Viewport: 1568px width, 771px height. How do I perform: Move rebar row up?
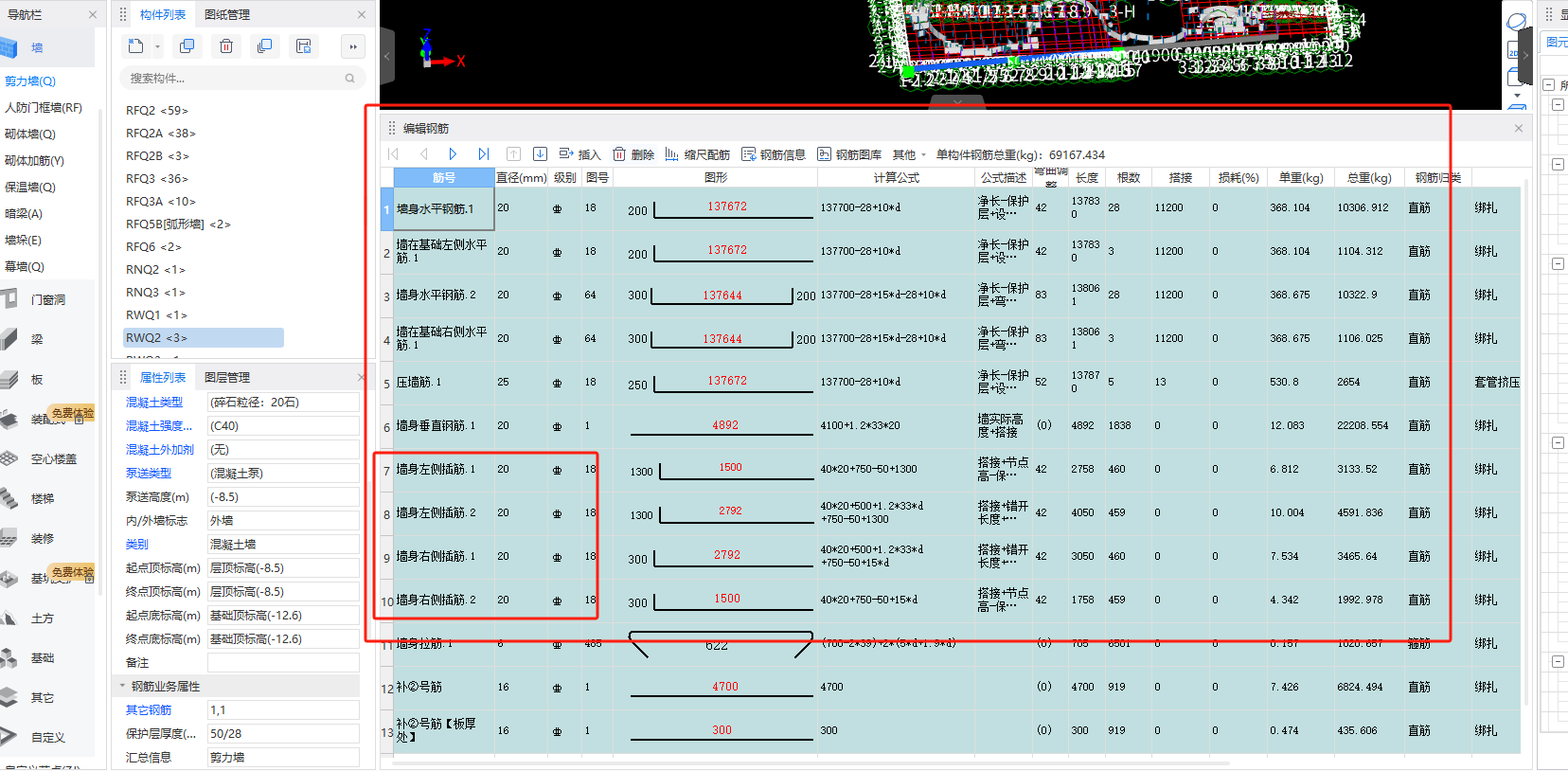(x=513, y=153)
